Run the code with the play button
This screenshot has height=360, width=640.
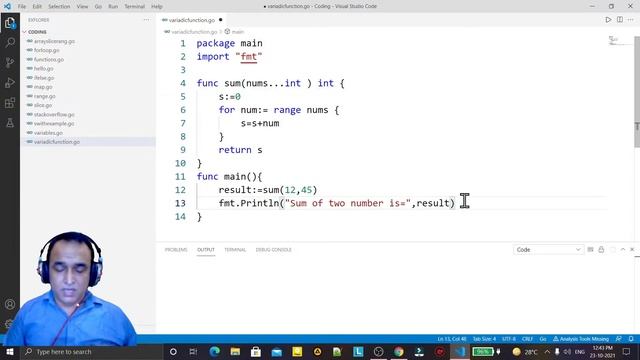click(608, 20)
